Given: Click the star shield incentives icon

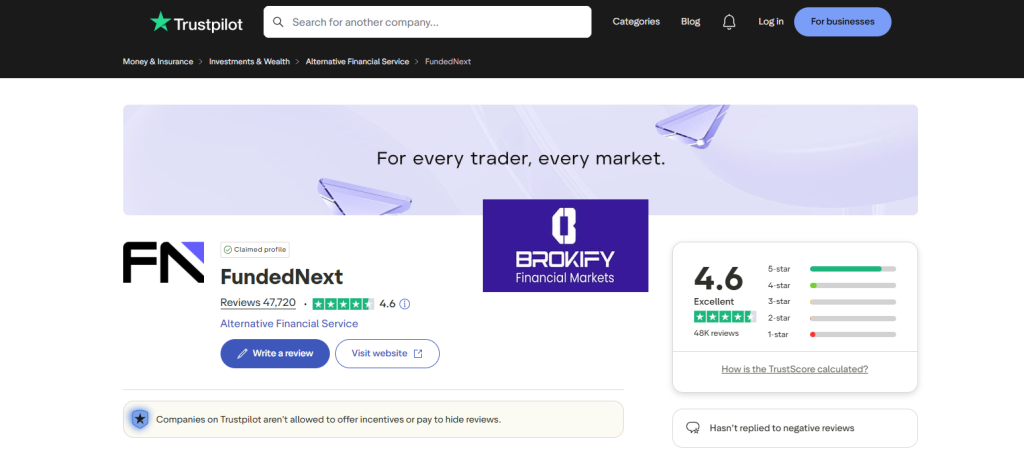Looking at the screenshot, I should (x=141, y=419).
